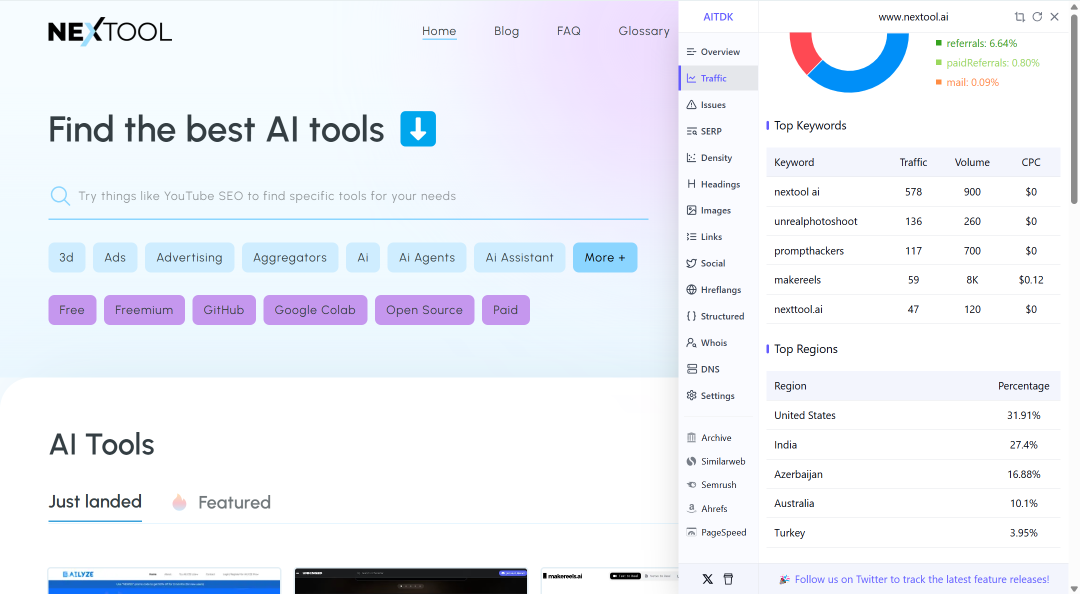
Task: Expand categories with More + button
Action: [x=605, y=257]
